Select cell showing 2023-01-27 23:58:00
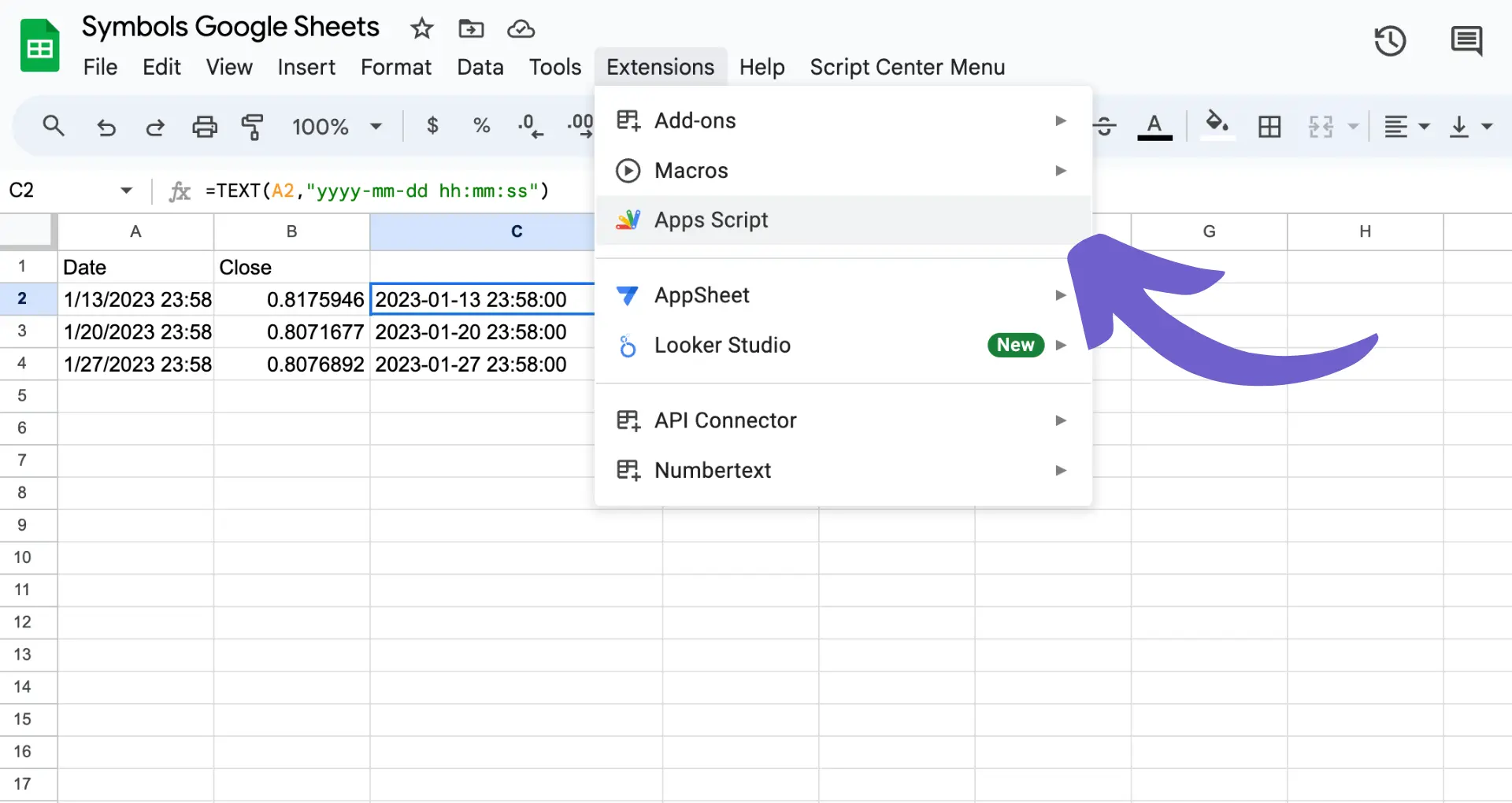The width and height of the screenshot is (1512, 803). tap(482, 364)
